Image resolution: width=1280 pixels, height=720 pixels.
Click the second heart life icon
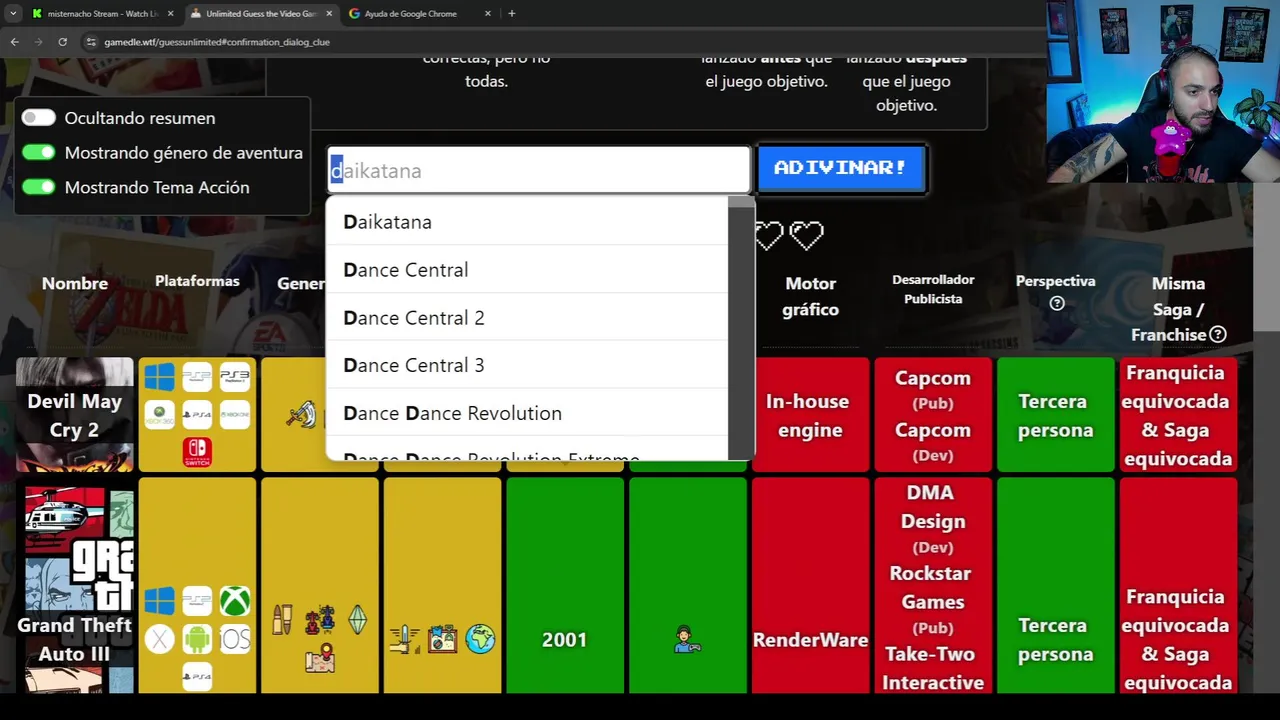coord(807,236)
